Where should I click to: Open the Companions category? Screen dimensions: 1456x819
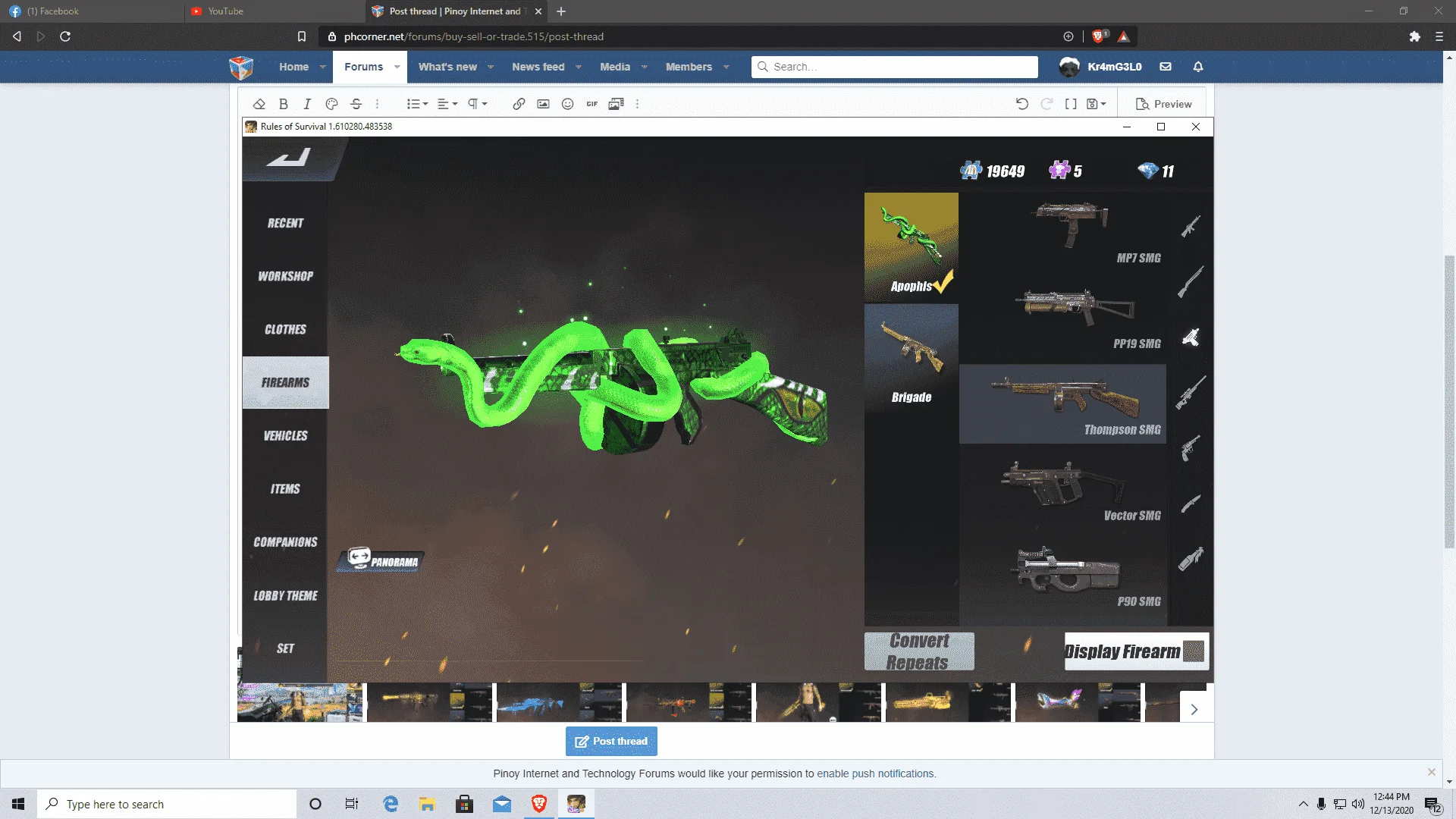(x=285, y=541)
